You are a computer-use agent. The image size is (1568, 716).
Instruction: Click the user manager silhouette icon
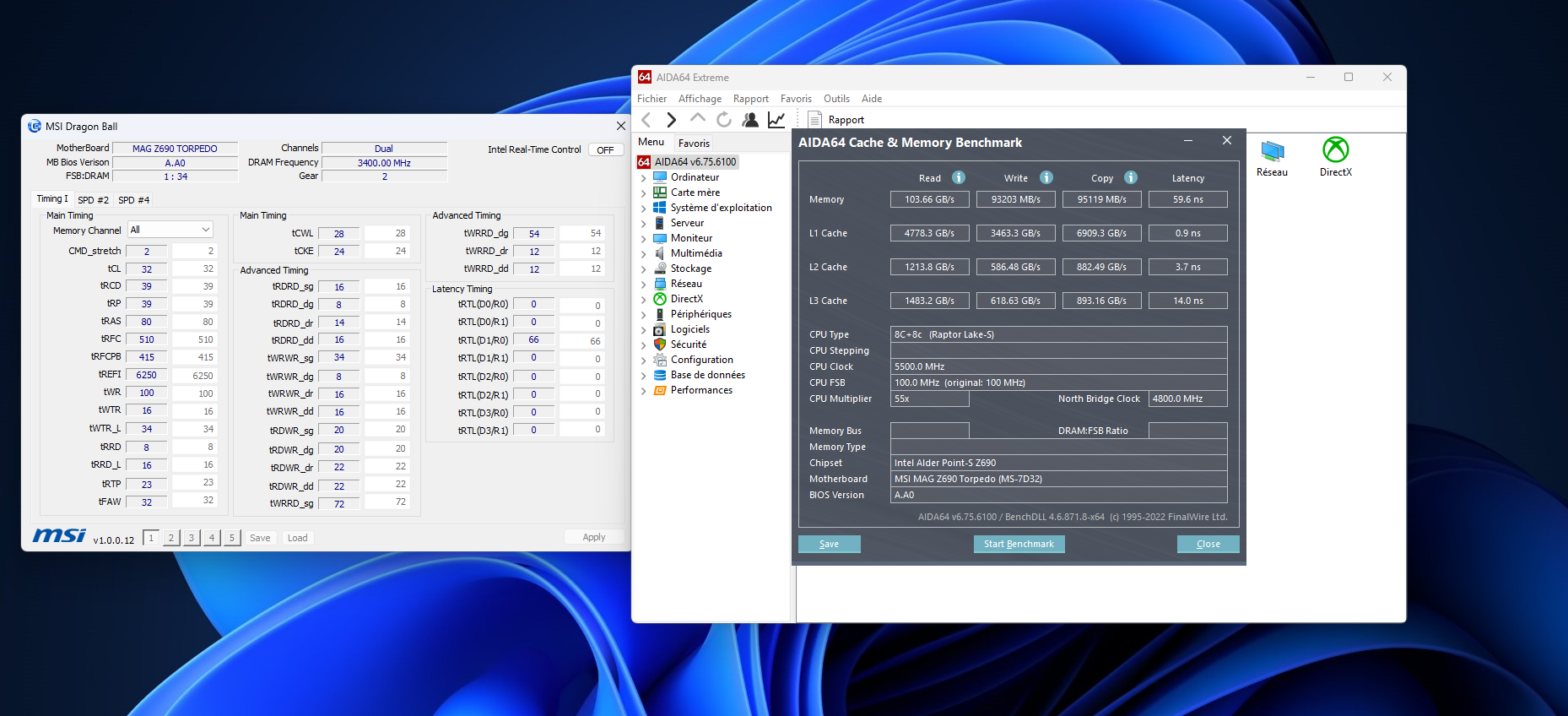(749, 120)
